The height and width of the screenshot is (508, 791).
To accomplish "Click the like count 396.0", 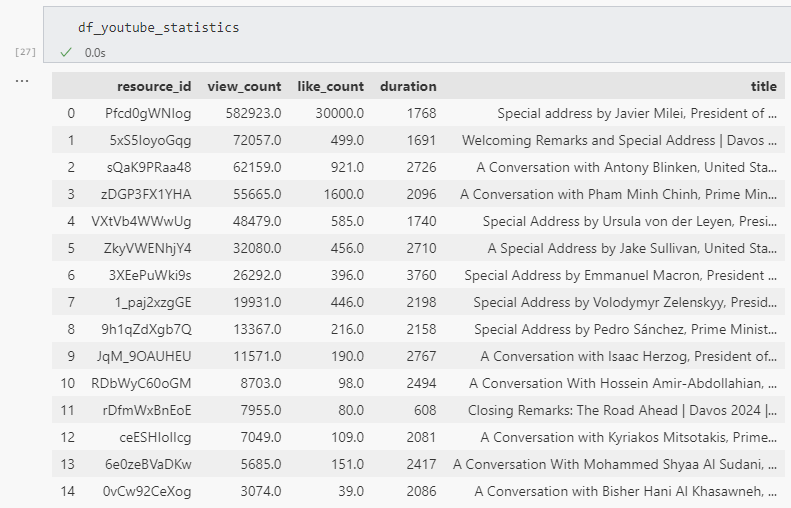I will [347, 275].
